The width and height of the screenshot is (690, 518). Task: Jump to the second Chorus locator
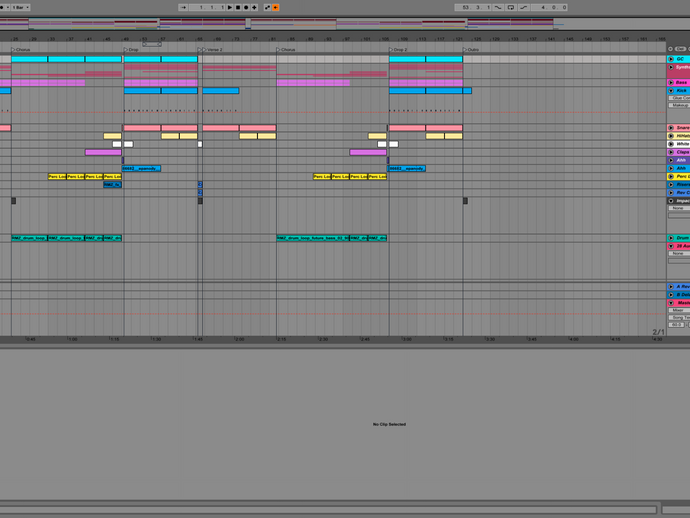(278, 50)
